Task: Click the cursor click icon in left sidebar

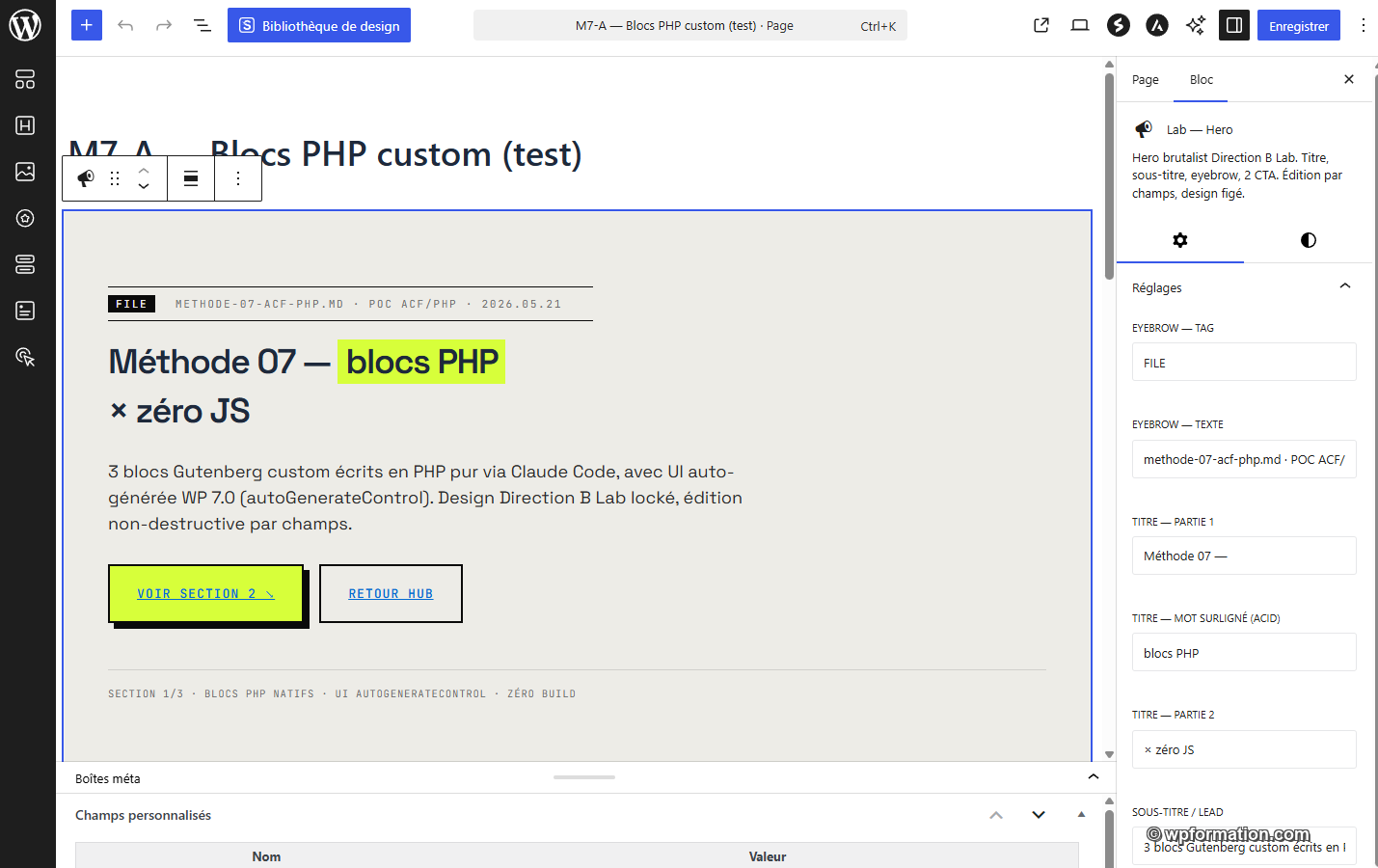Action: click(26, 357)
